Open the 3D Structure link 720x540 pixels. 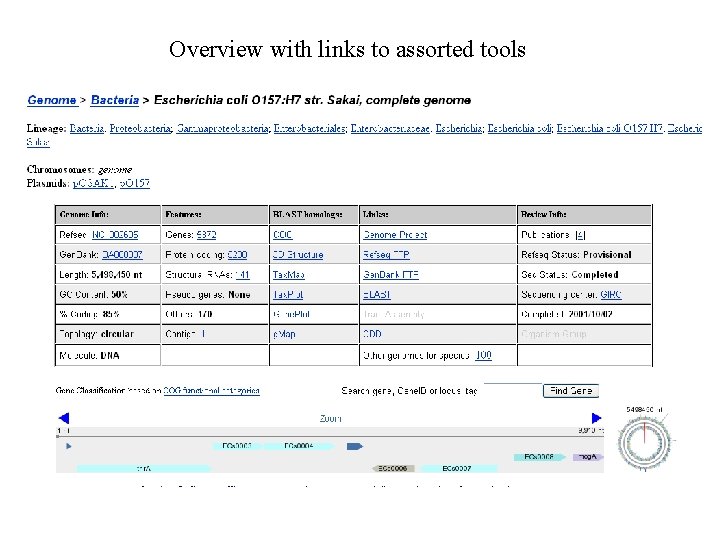[298, 254]
